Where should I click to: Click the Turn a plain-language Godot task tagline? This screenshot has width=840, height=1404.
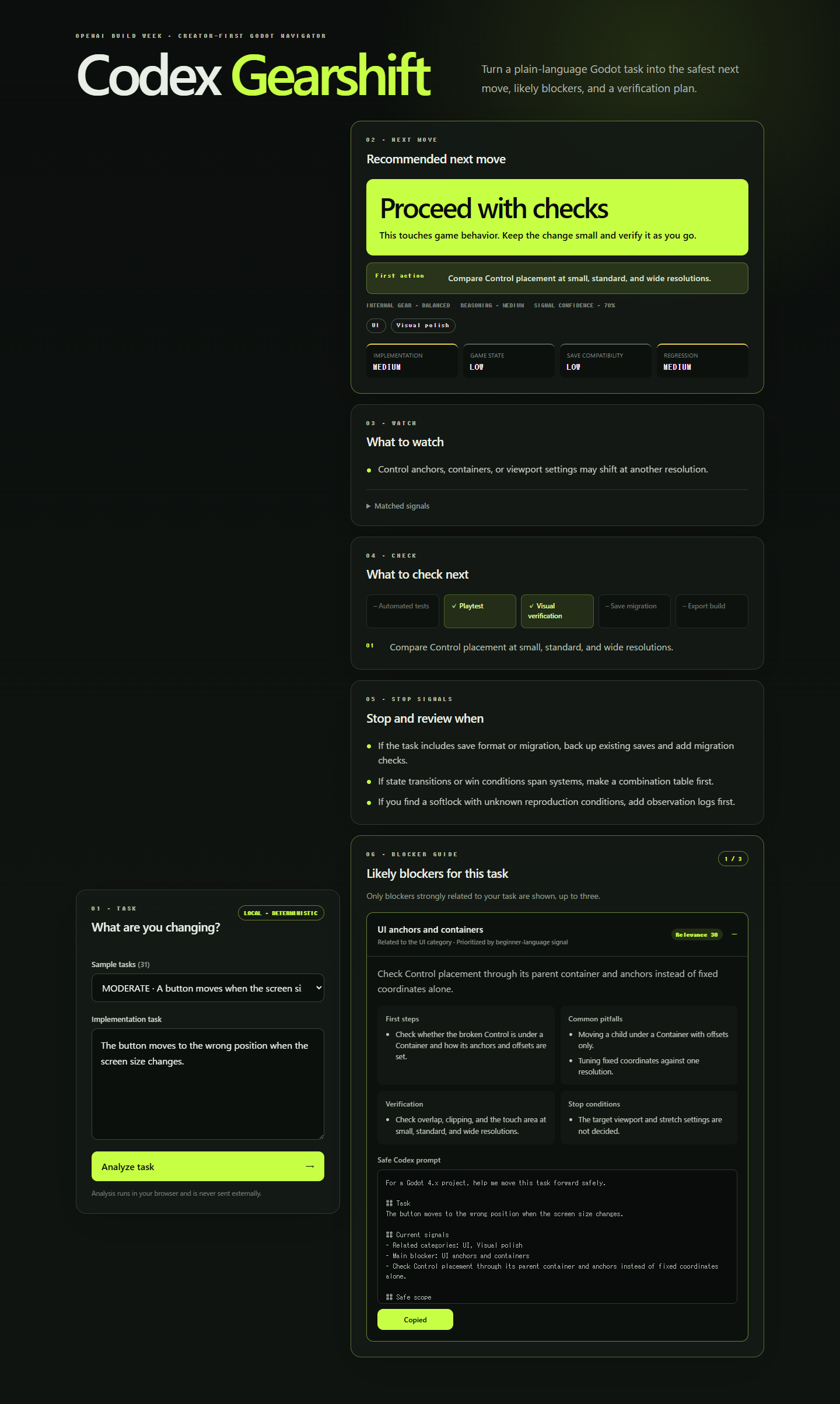(x=610, y=79)
